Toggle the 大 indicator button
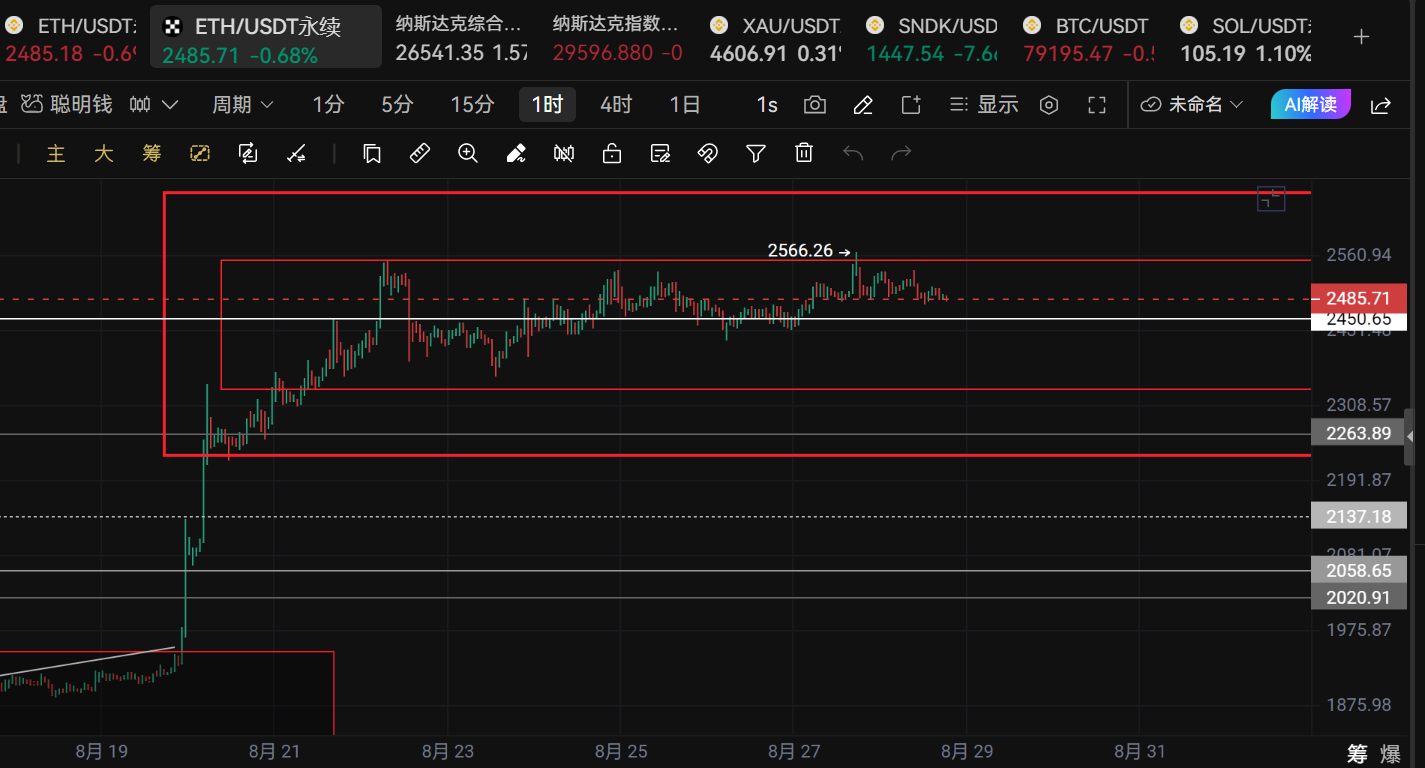The height and width of the screenshot is (768, 1425). point(104,153)
